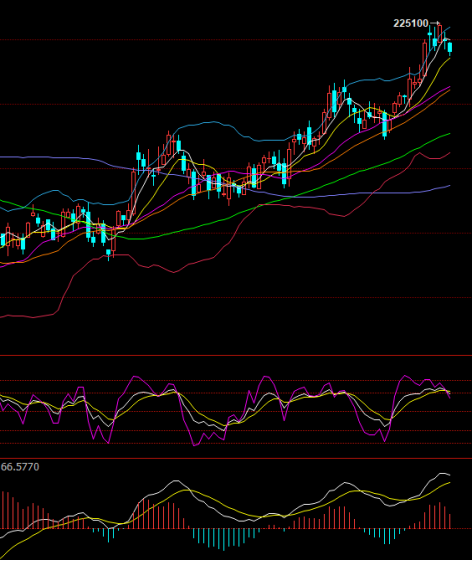Select the green moving average line's right end

(x=449, y=134)
